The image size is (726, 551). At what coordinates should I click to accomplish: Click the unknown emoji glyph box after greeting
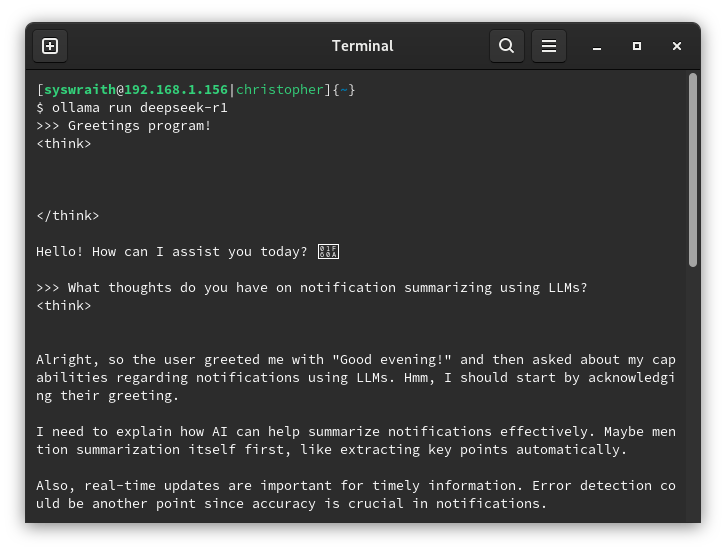tap(329, 252)
